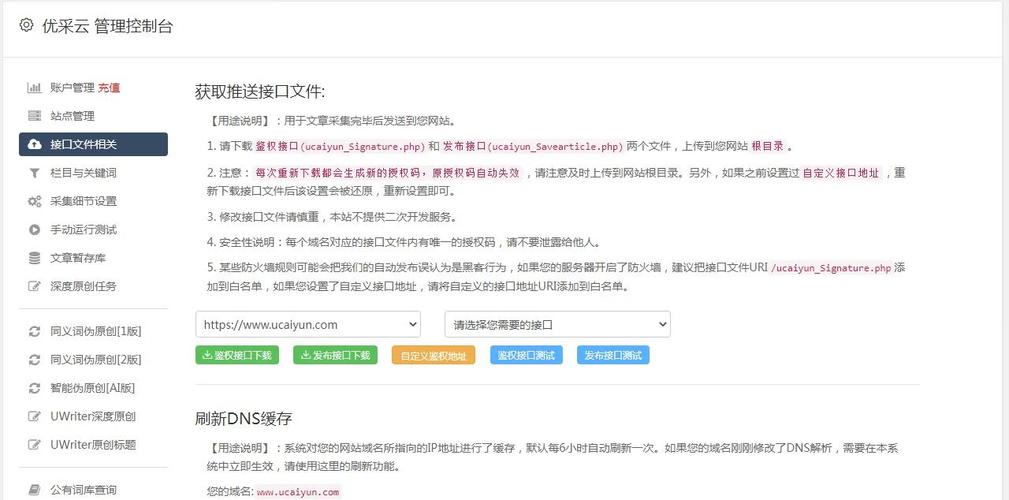Open UWriter原创标题 in the sidebar
Viewport: 1009px width, 500px height.
93,445
